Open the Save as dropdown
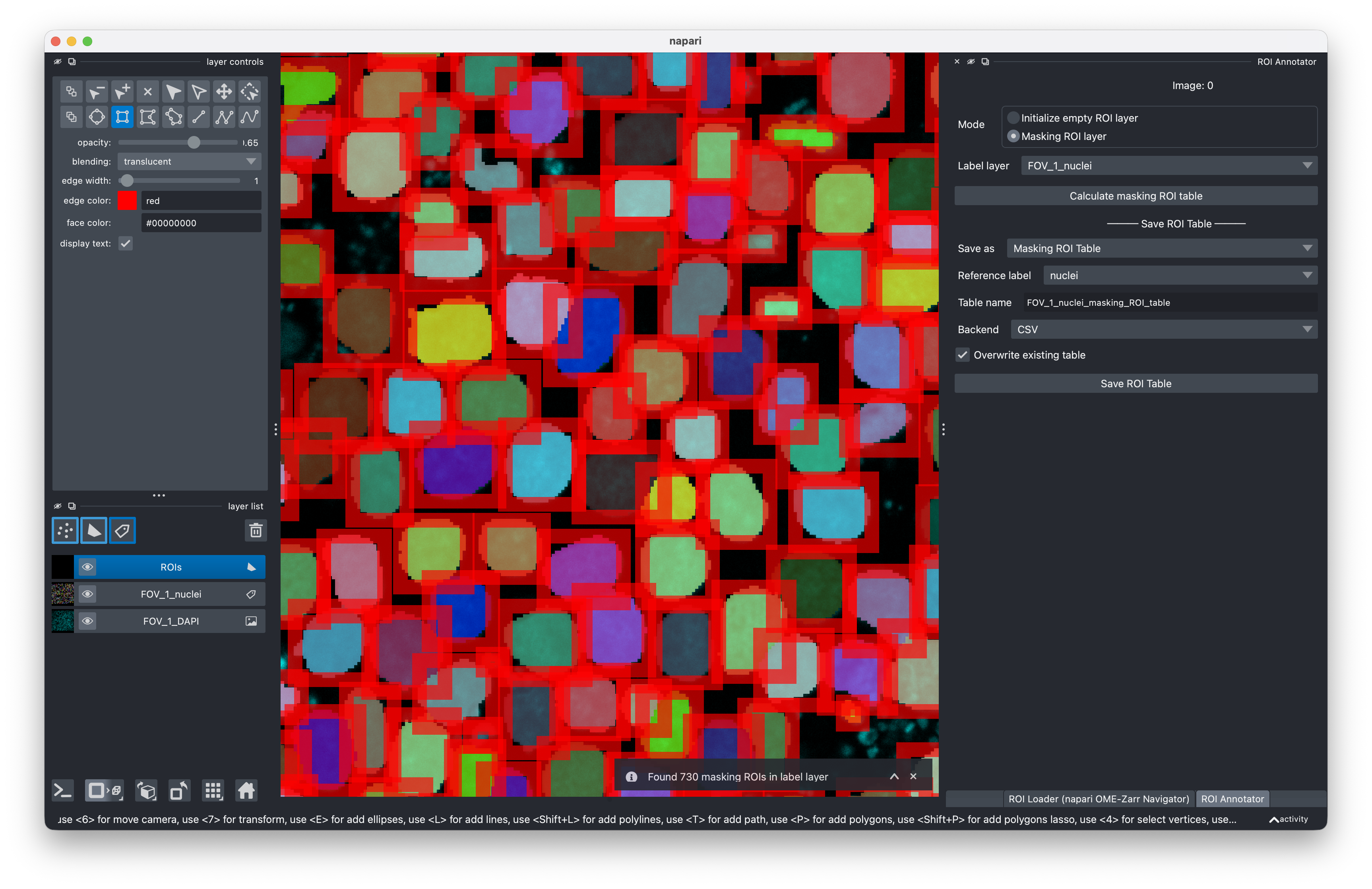The width and height of the screenshot is (1372, 889). (1162, 248)
